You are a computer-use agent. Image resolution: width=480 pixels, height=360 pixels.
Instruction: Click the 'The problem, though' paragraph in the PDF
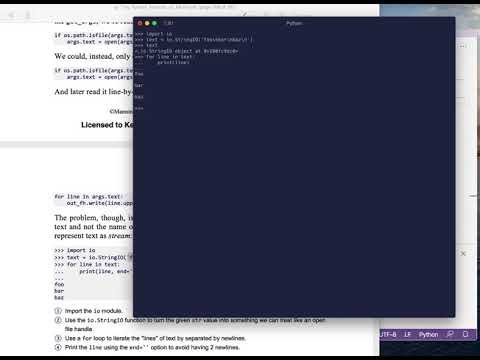(x=94, y=227)
